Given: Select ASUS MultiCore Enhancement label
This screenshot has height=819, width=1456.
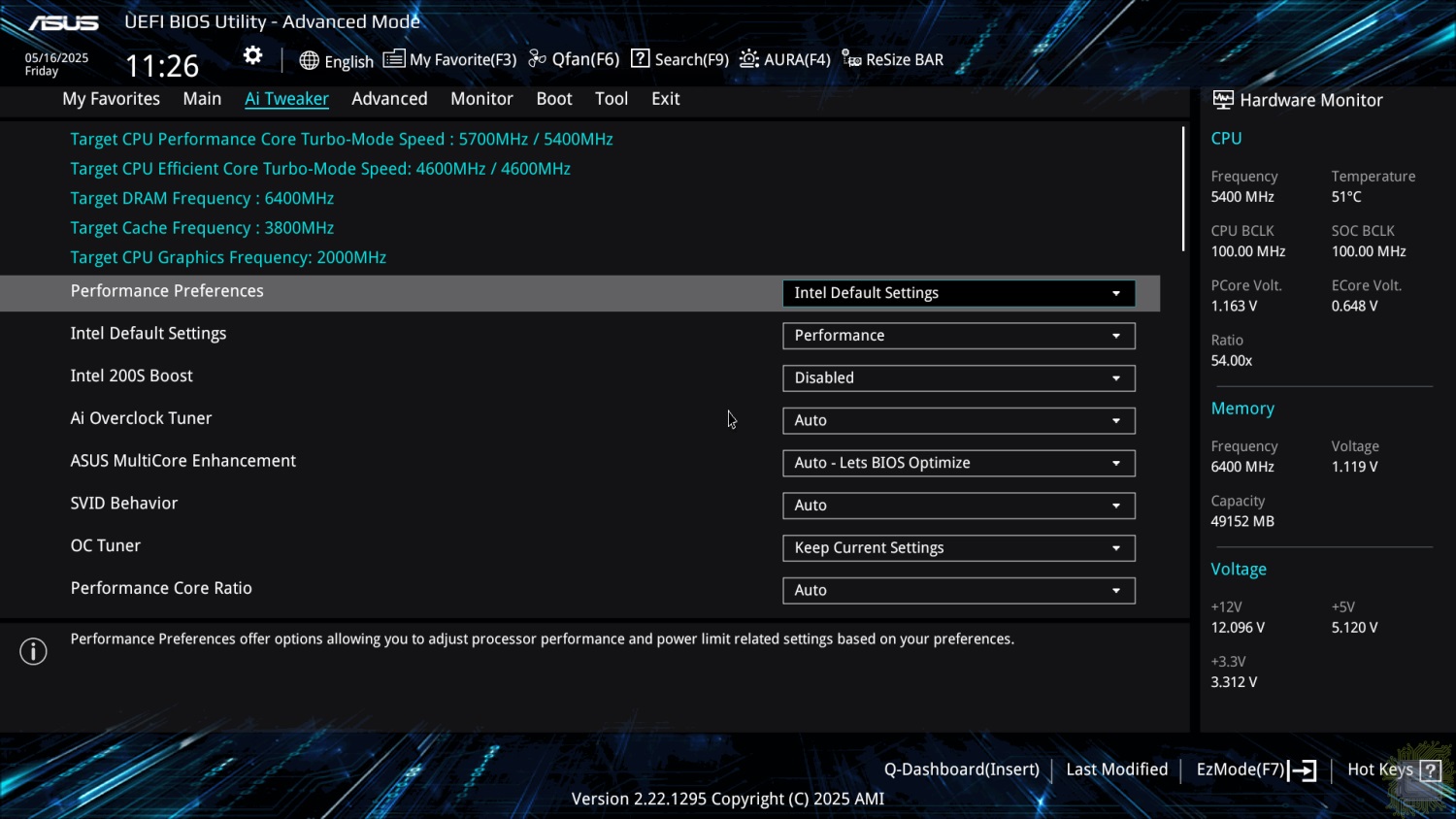Looking at the screenshot, I should tap(182, 461).
